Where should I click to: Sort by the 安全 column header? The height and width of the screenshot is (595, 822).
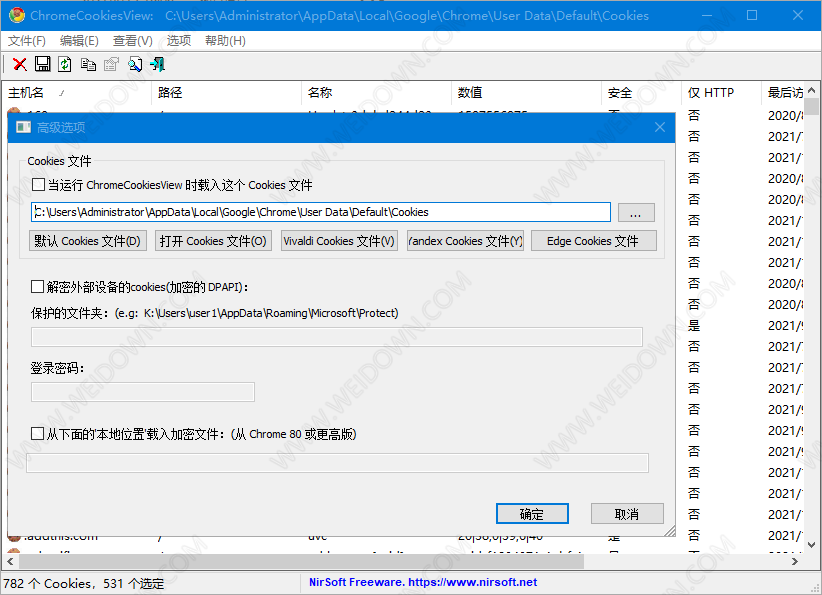(642, 93)
